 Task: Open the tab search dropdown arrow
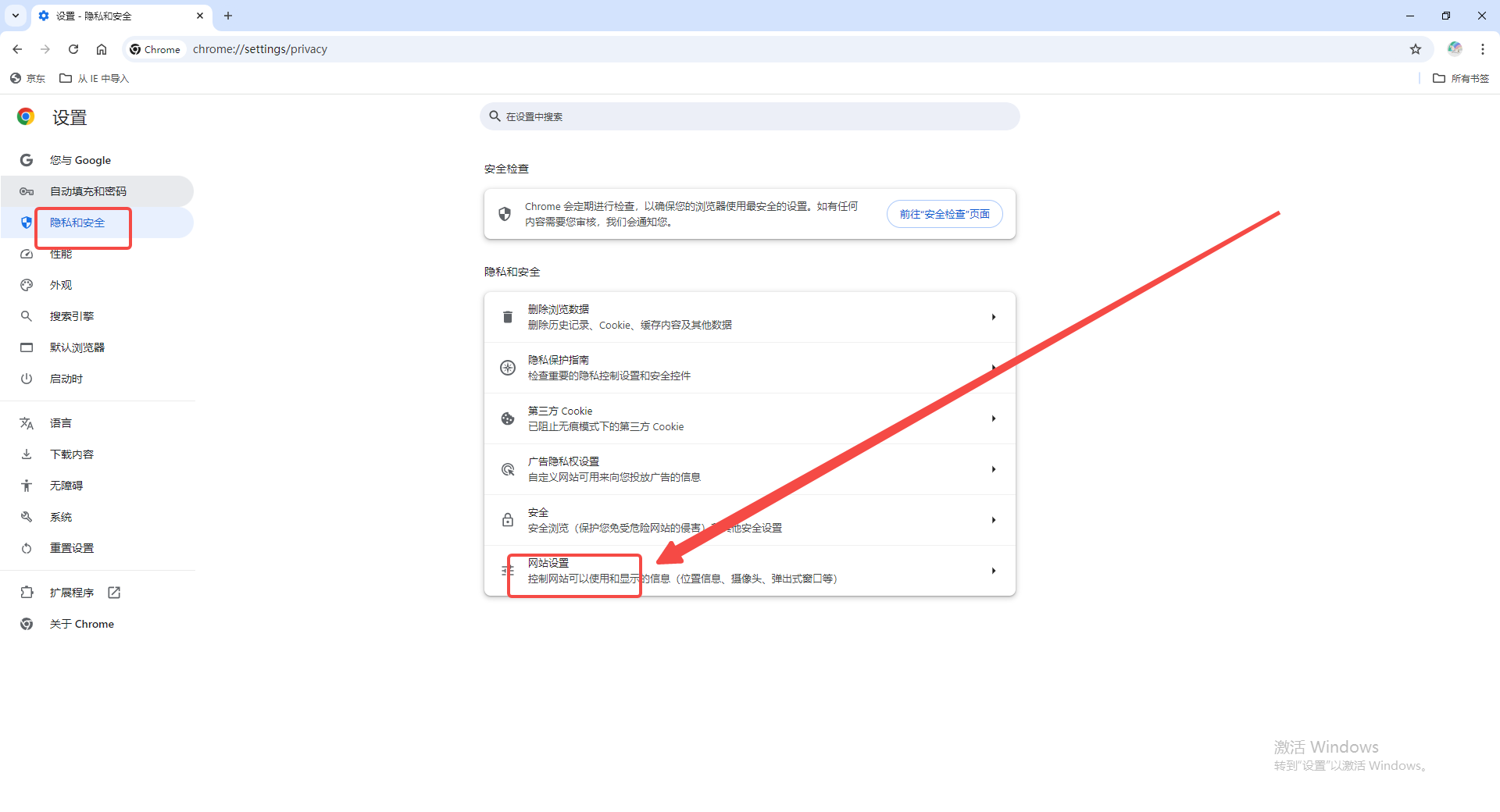coord(16,16)
